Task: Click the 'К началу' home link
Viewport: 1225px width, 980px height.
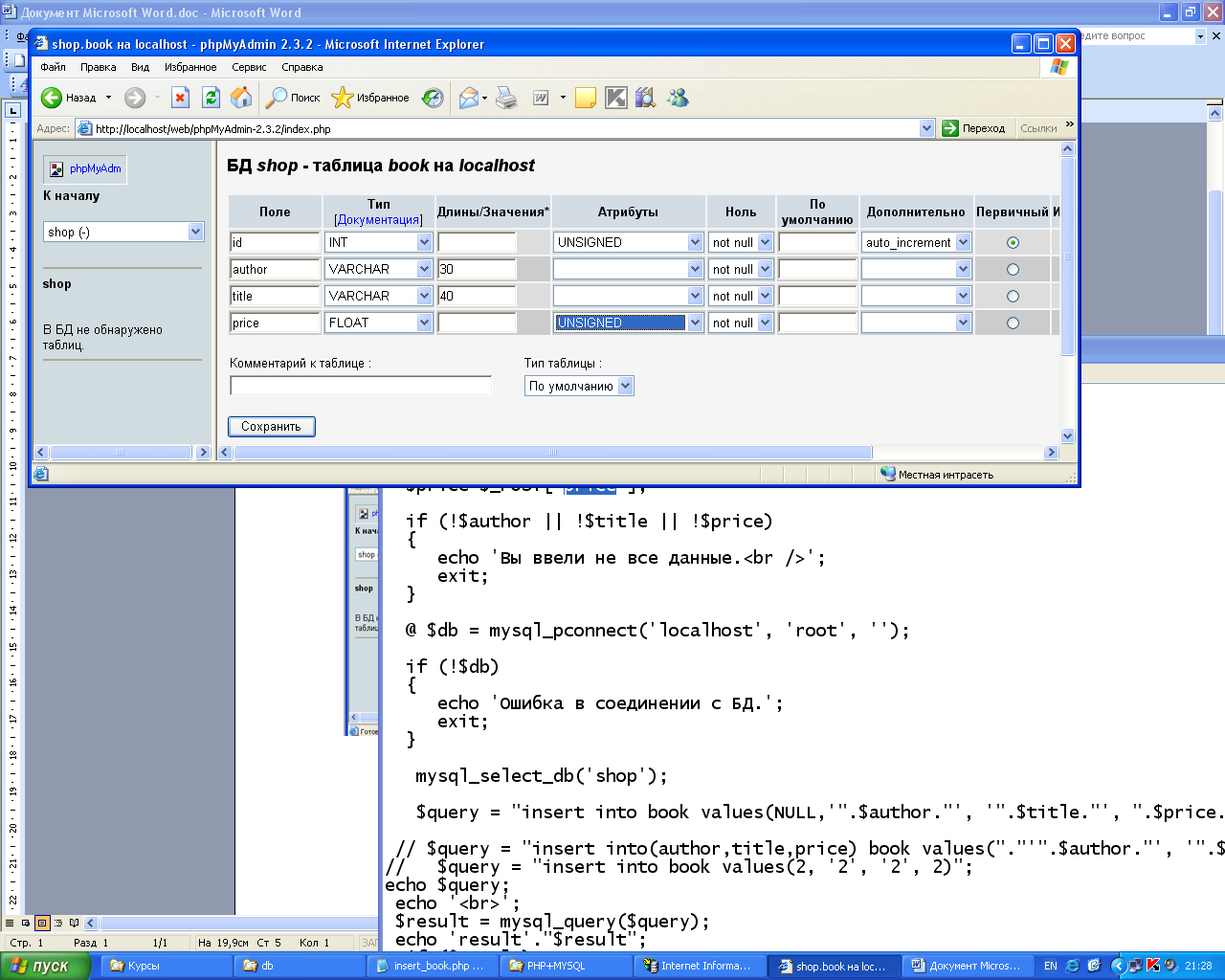Action: coord(71,196)
